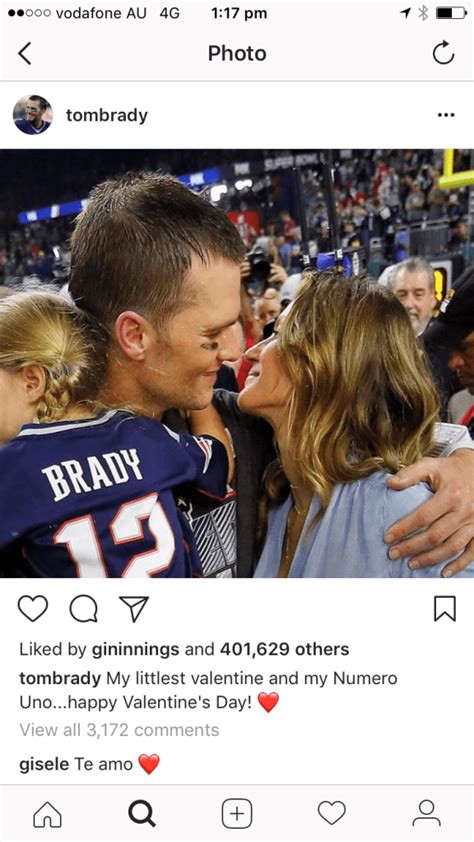Open Search tab with magnifier icon
Viewport: 474px width, 842px height.
tap(142, 814)
